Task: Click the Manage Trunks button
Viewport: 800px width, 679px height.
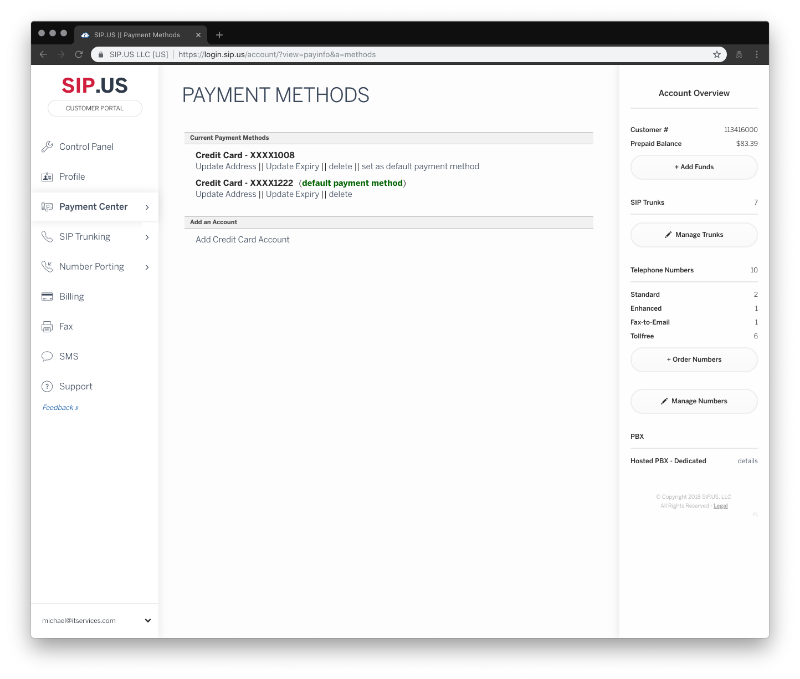Action: 693,235
